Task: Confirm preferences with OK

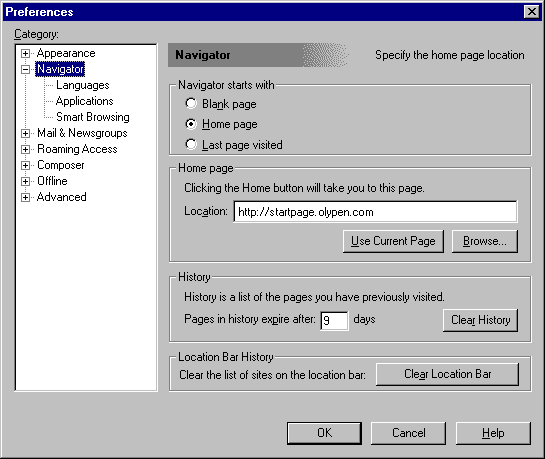Action: (324, 433)
